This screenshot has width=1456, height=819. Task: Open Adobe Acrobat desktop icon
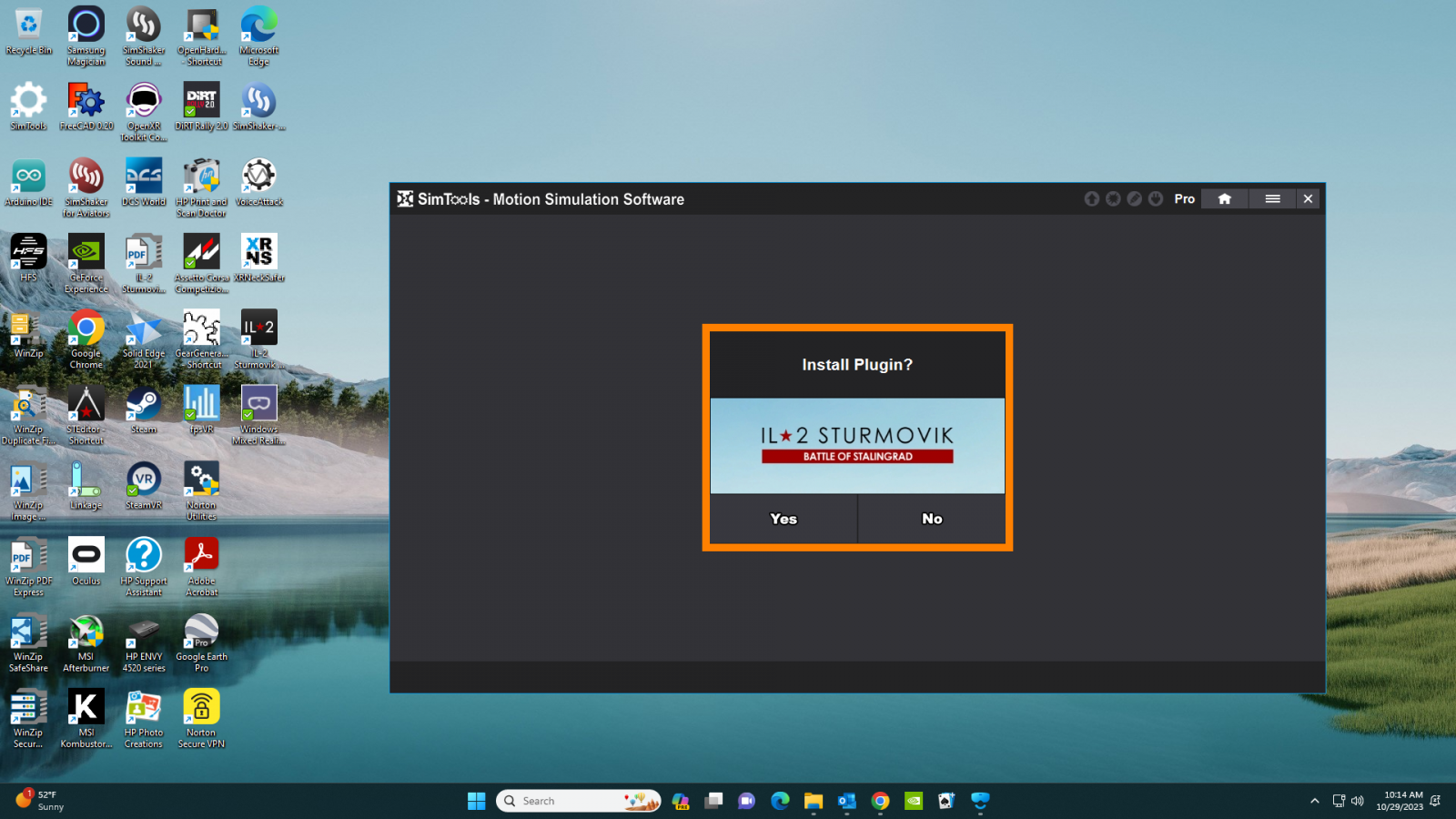[x=201, y=567]
